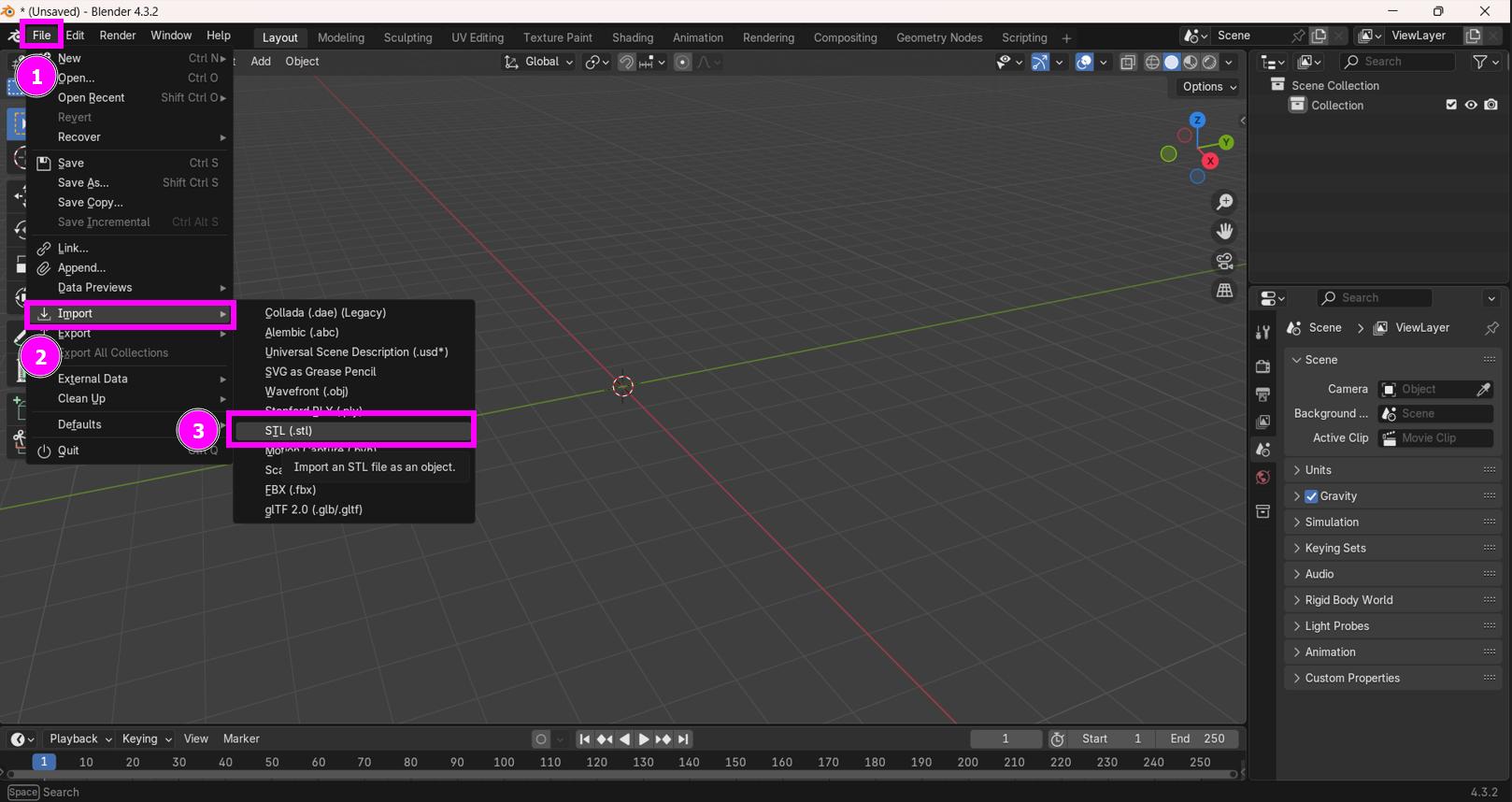
Task: Toggle X-ray mode icon
Action: (1128, 62)
